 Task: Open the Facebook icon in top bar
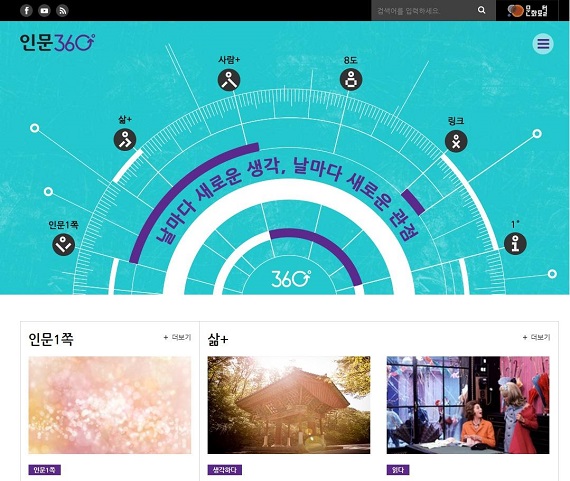pyautogui.click(x=26, y=11)
